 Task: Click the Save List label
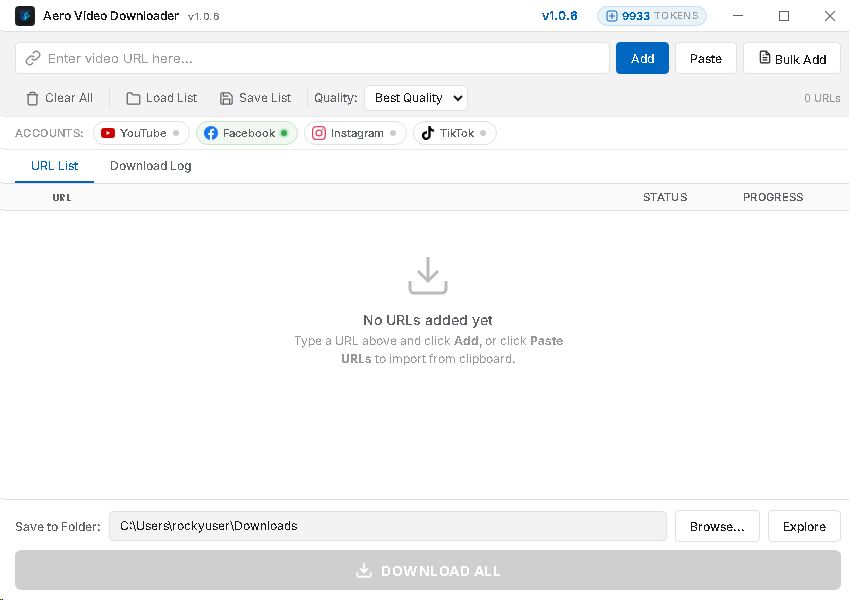click(x=265, y=98)
